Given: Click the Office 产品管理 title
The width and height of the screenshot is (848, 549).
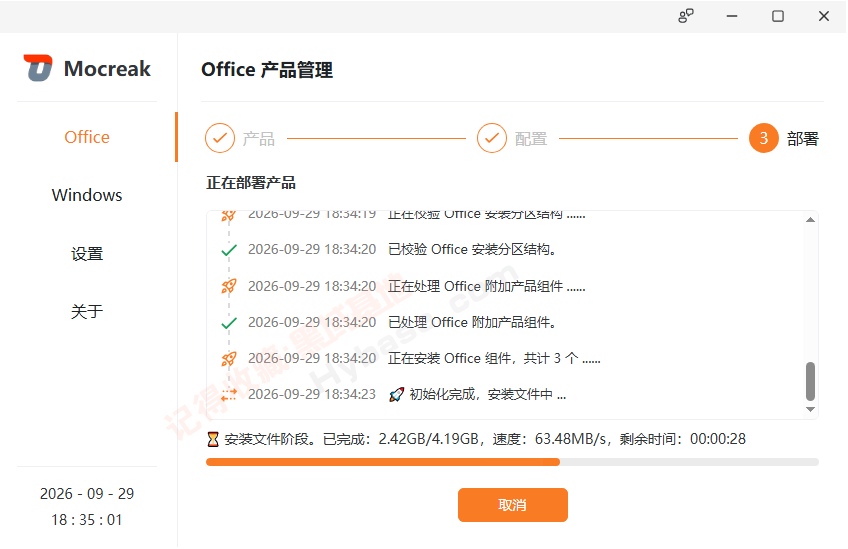Looking at the screenshot, I should [267, 70].
